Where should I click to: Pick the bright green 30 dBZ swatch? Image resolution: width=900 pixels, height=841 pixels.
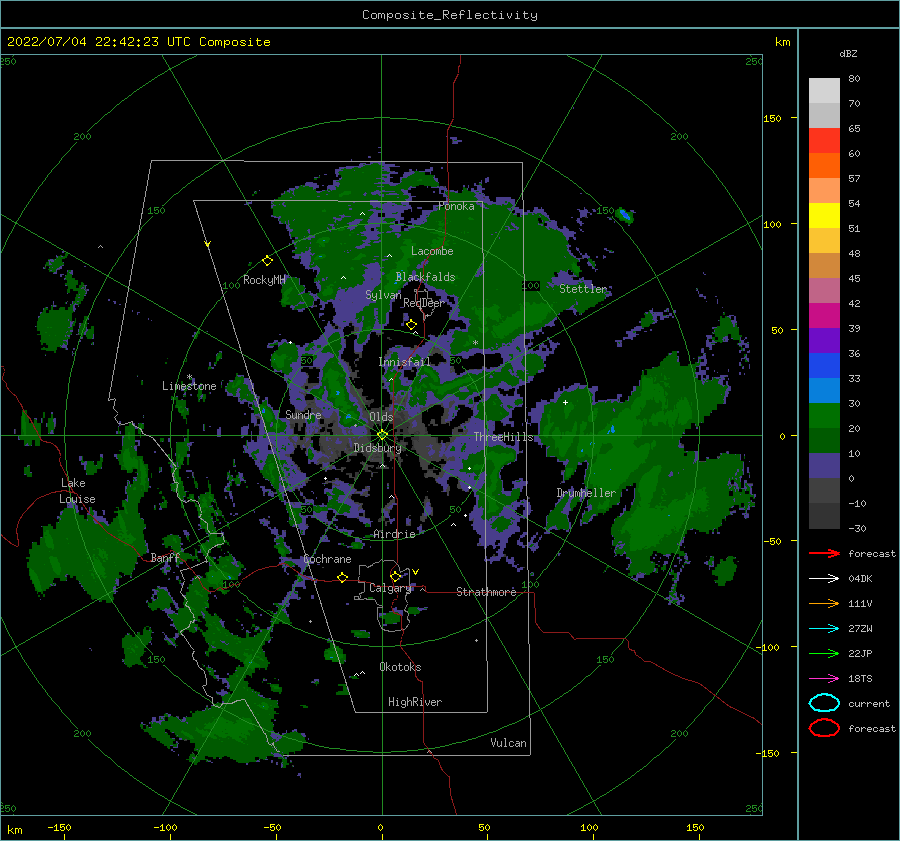824,415
